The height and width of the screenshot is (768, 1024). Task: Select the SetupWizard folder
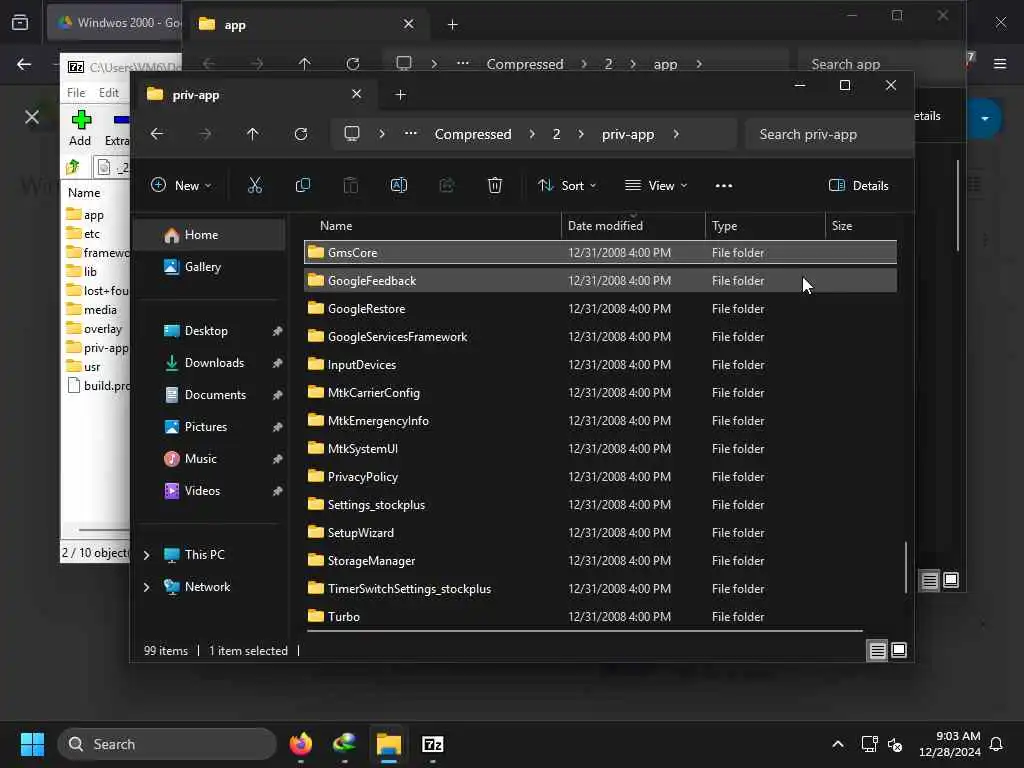point(600,532)
